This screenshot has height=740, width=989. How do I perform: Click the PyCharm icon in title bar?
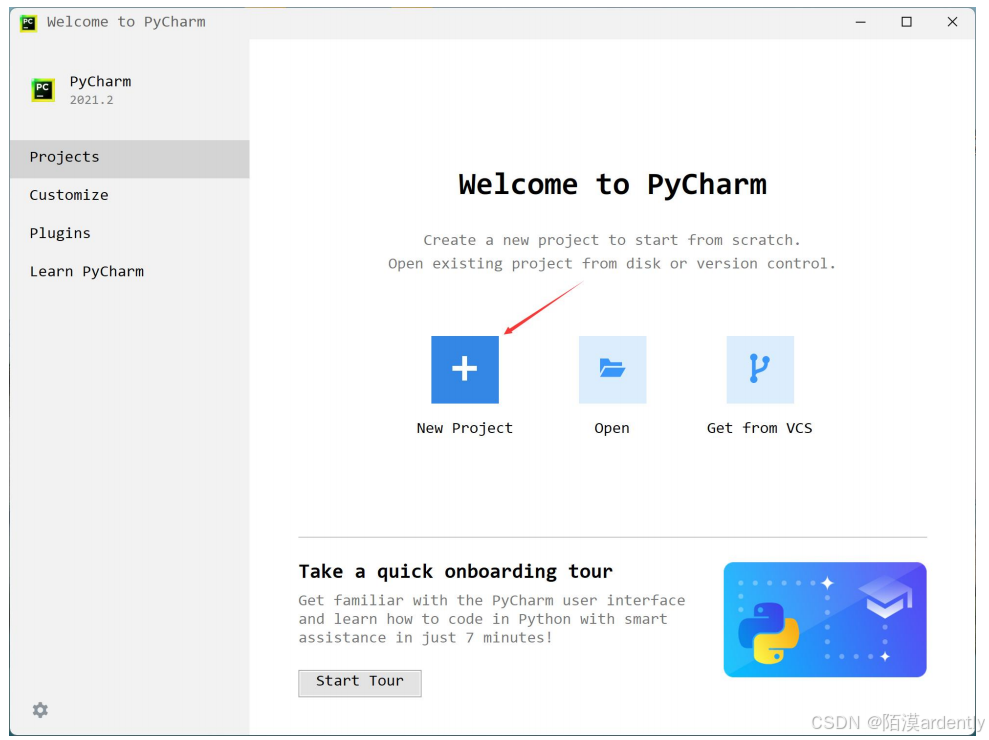[x=28, y=23]
